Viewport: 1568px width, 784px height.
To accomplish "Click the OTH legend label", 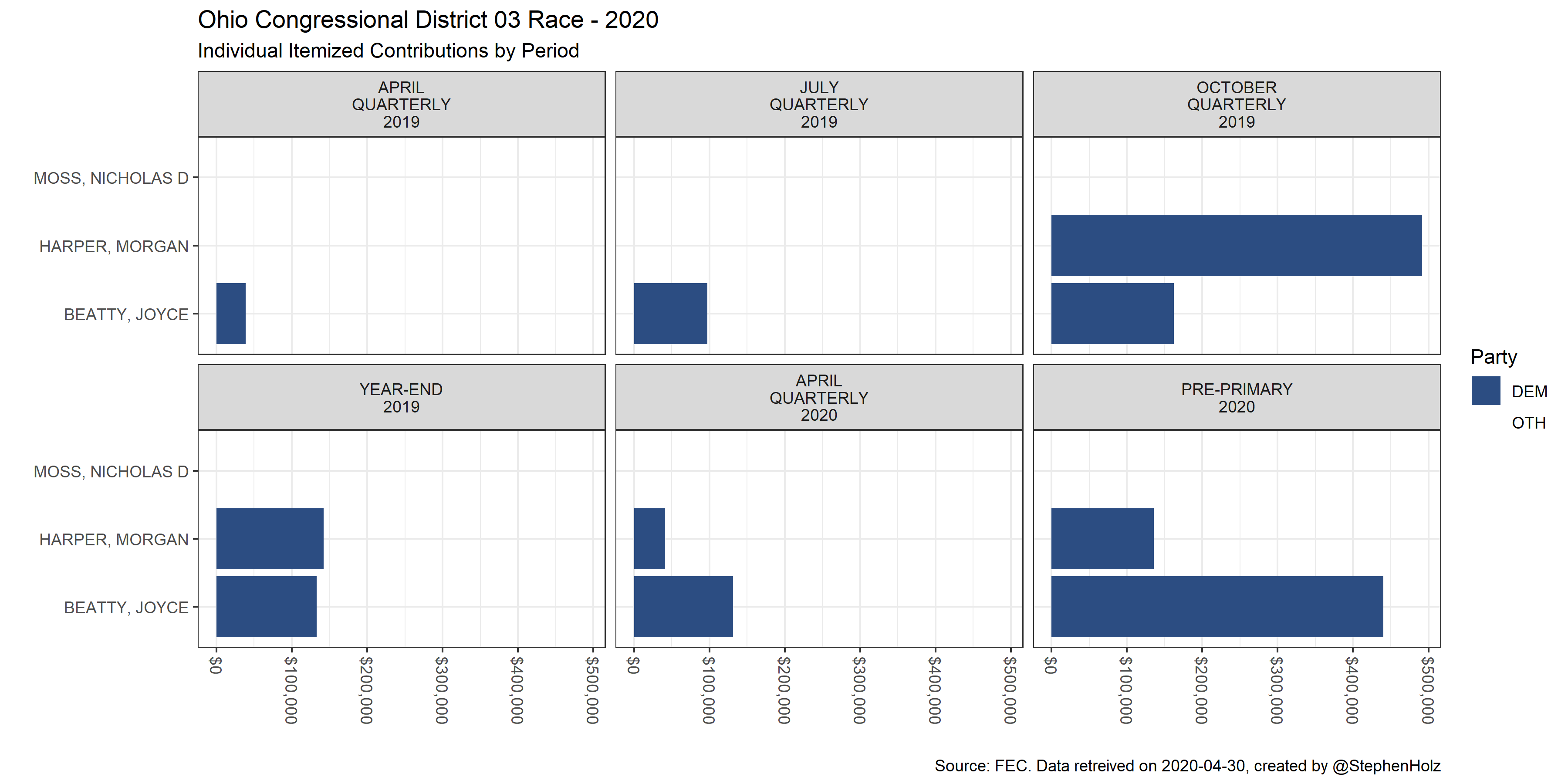I will click(x=1528, y=423).
